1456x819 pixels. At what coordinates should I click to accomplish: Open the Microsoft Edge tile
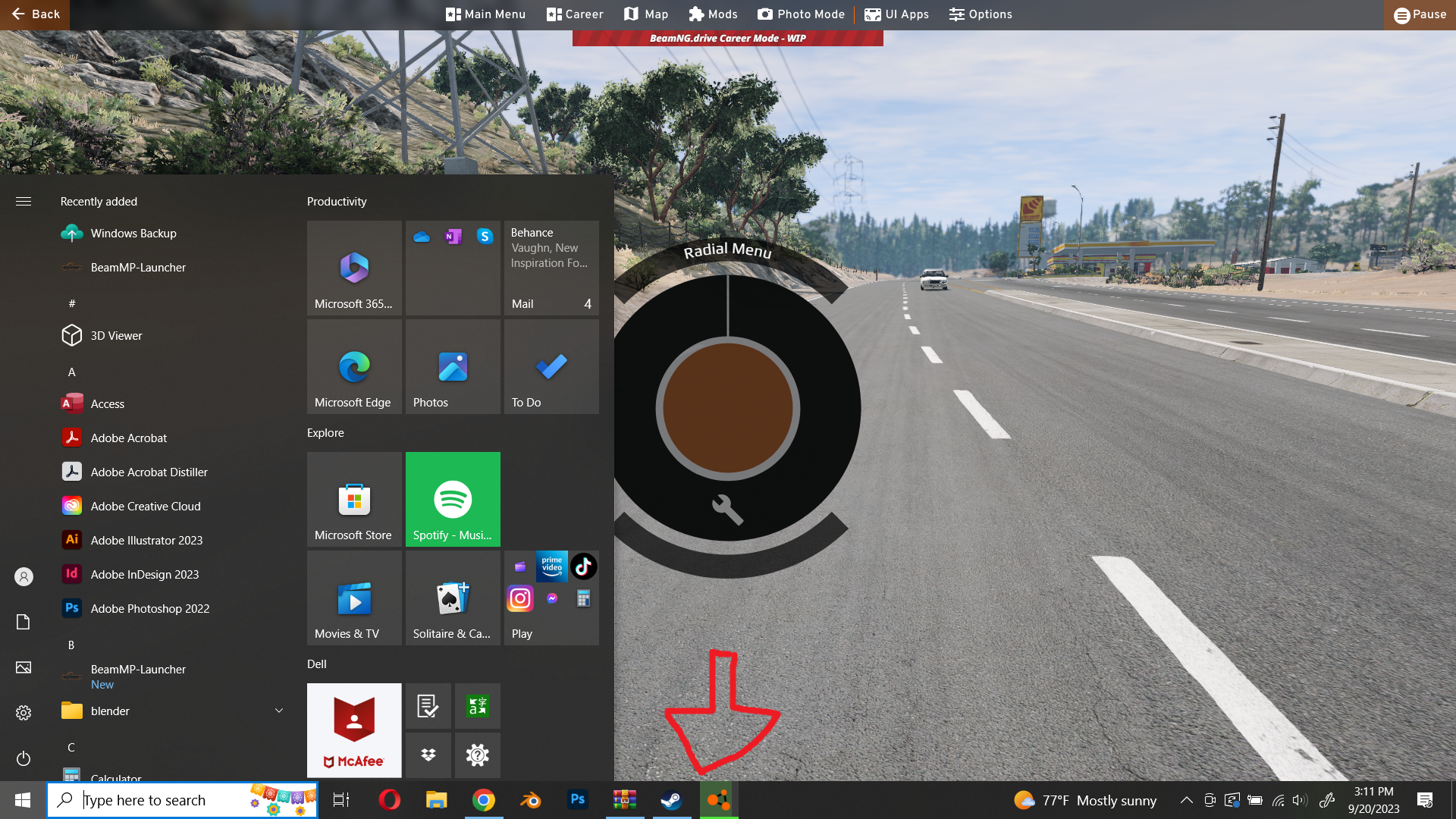pyautogui.click(x=354, y=366)
